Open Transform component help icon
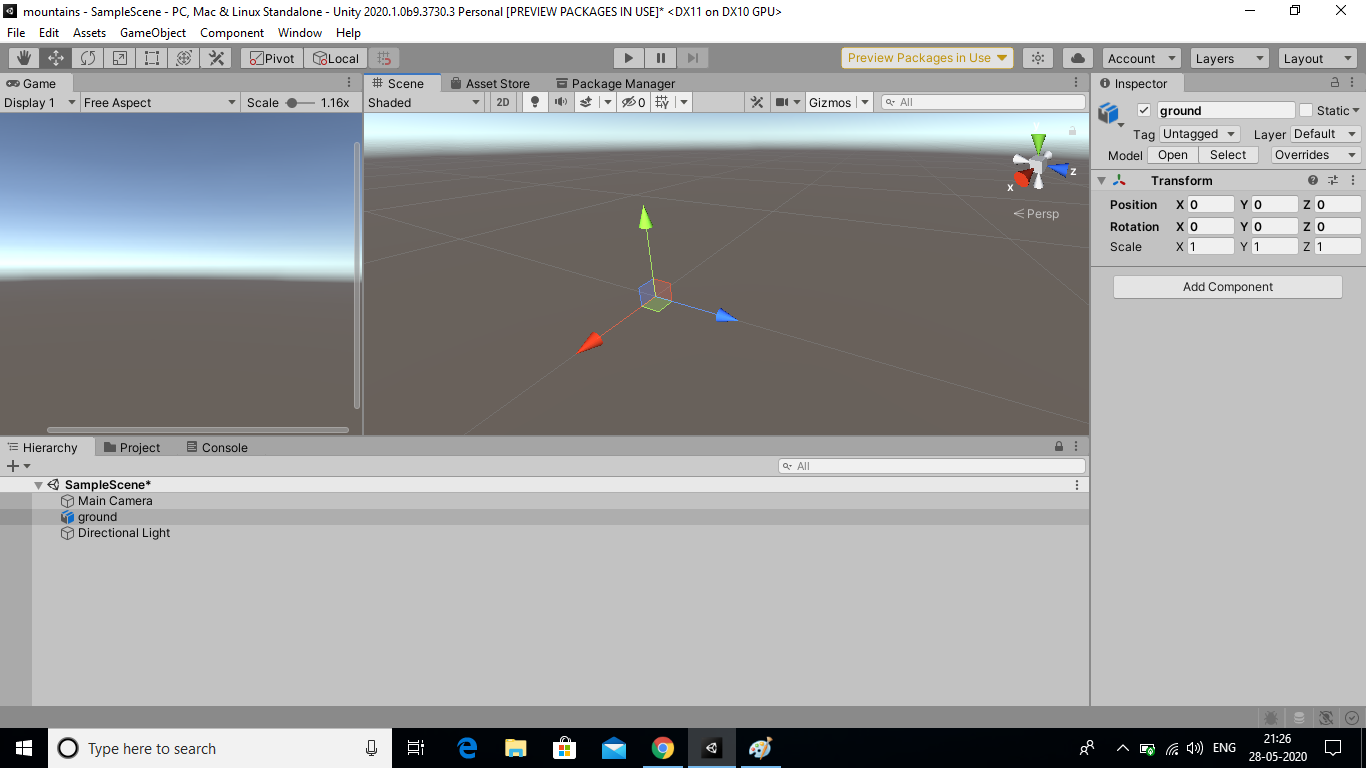The image size is (1366, 768). [1313, 181]
